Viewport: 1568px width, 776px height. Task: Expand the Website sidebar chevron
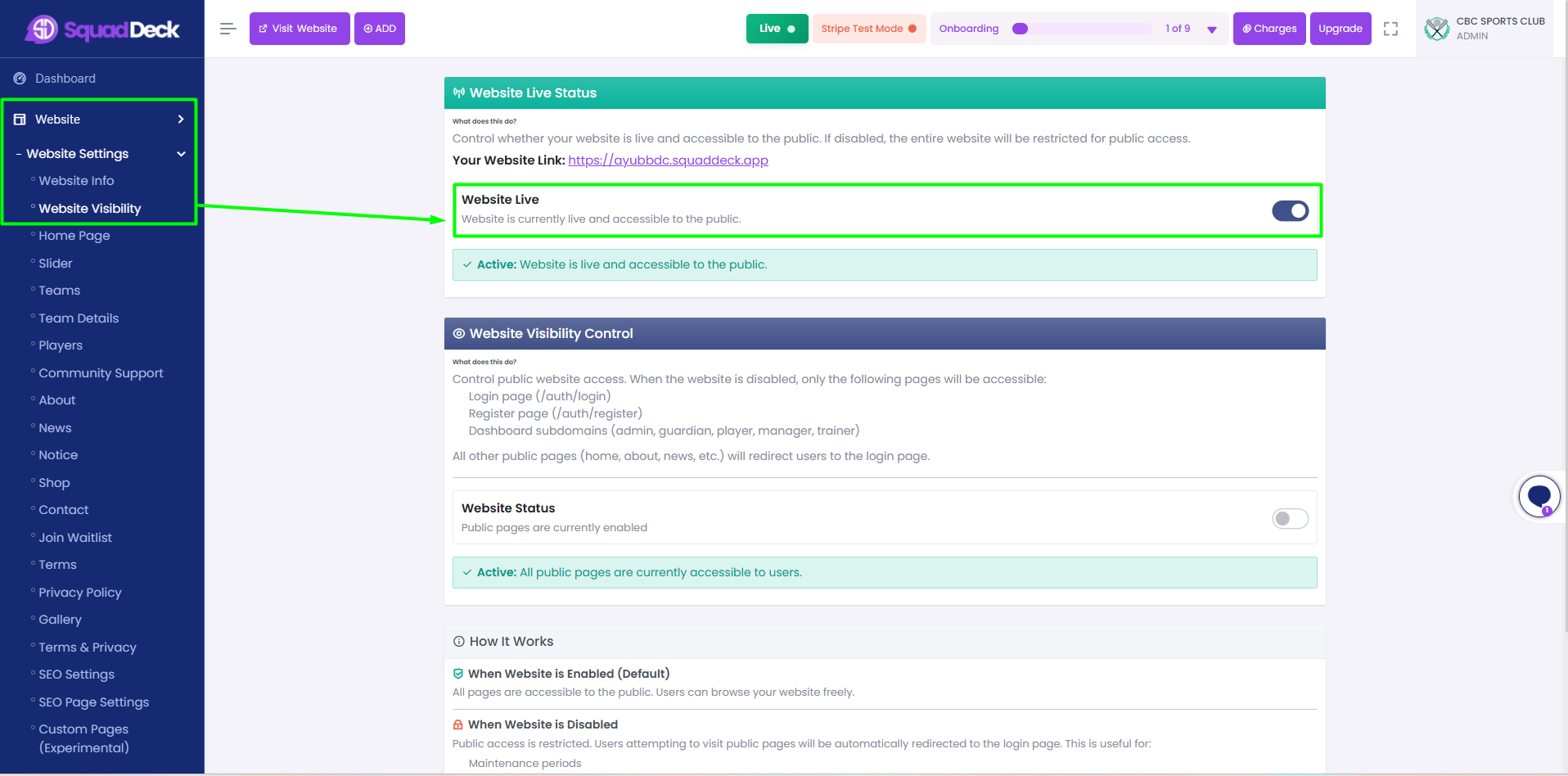click(181, 120)
